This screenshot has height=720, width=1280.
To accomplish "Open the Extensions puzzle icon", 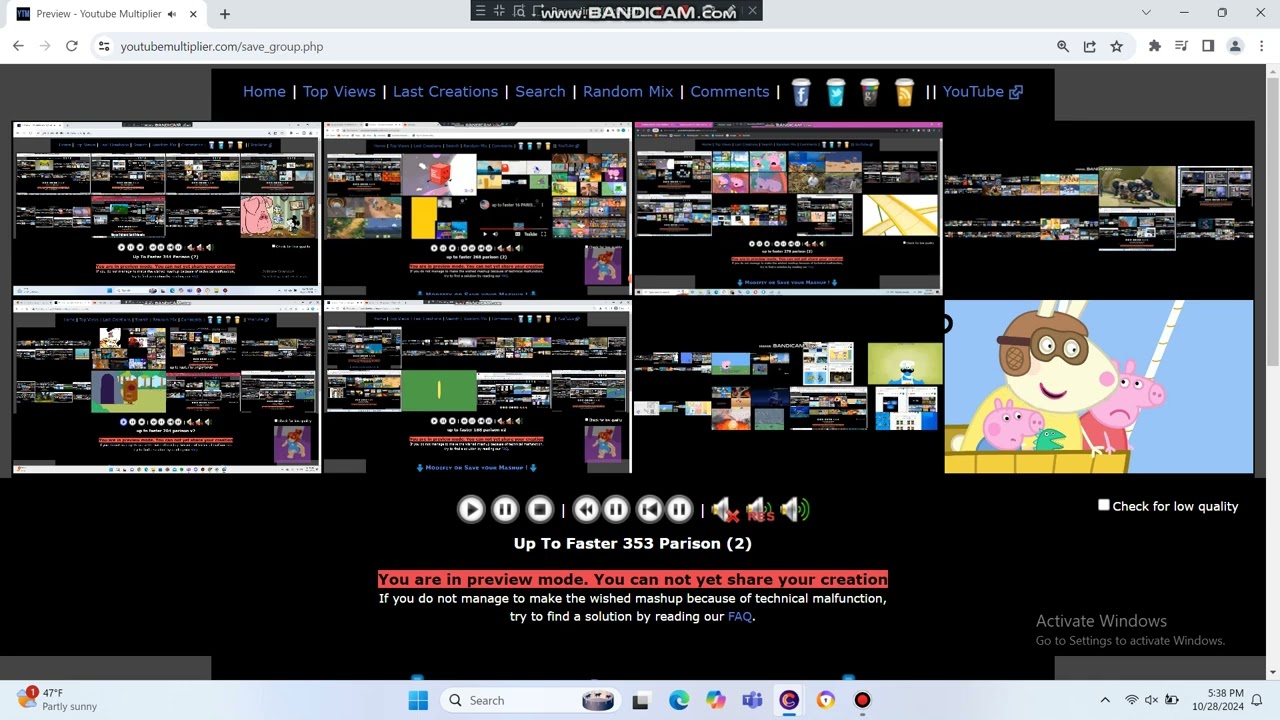I will click(x=1155, y=46).
